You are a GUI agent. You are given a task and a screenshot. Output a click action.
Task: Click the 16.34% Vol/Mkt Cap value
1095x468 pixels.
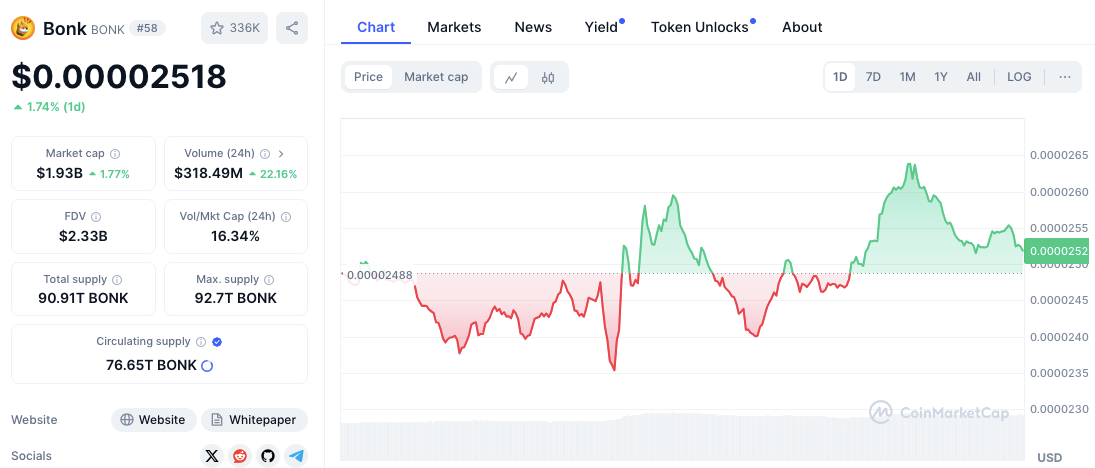(x=235, y=236)
